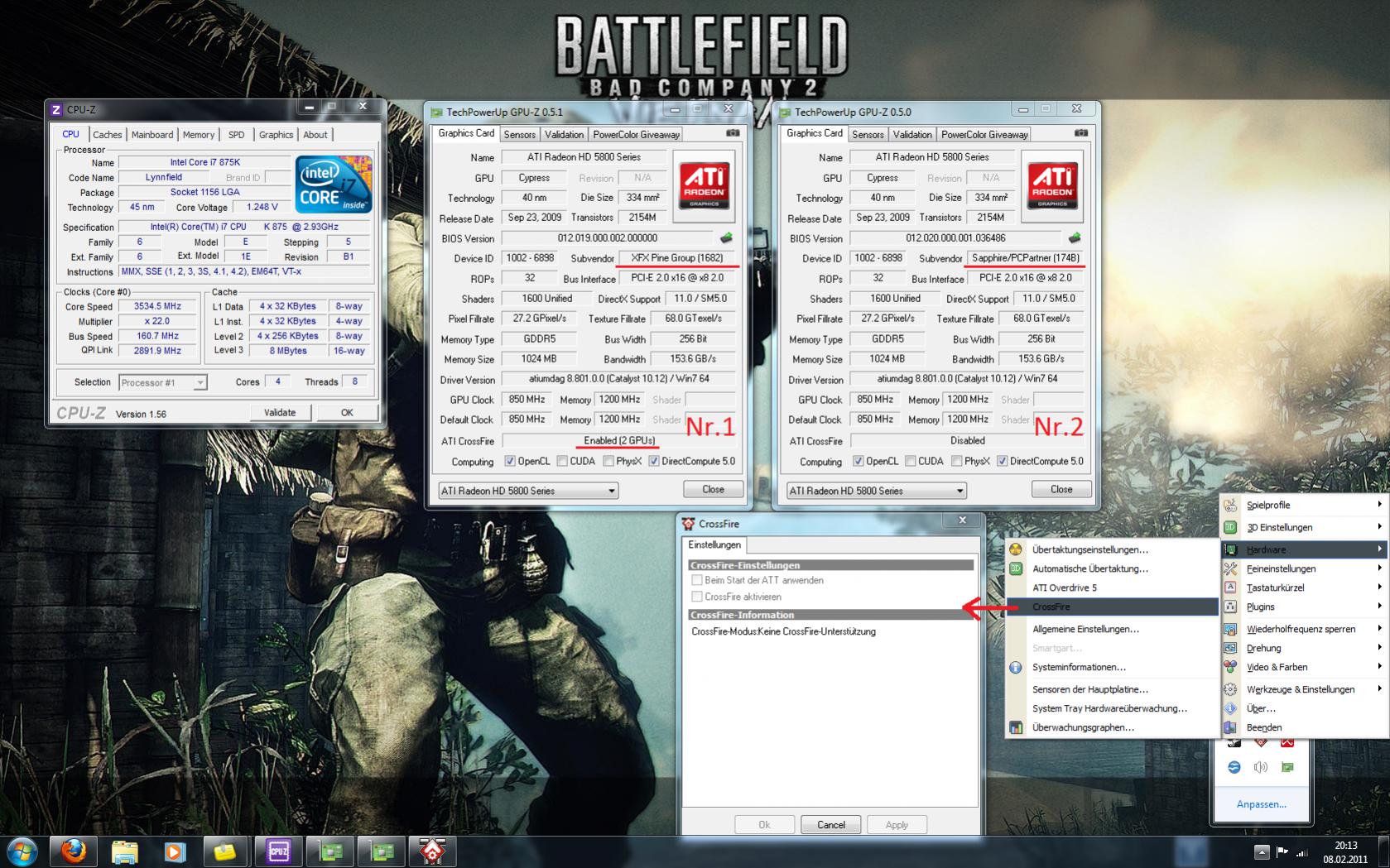Click Cancel in the CrossFire dialog
The width and height of the screenshot is (1390, 868).
(x=831, y=825)
